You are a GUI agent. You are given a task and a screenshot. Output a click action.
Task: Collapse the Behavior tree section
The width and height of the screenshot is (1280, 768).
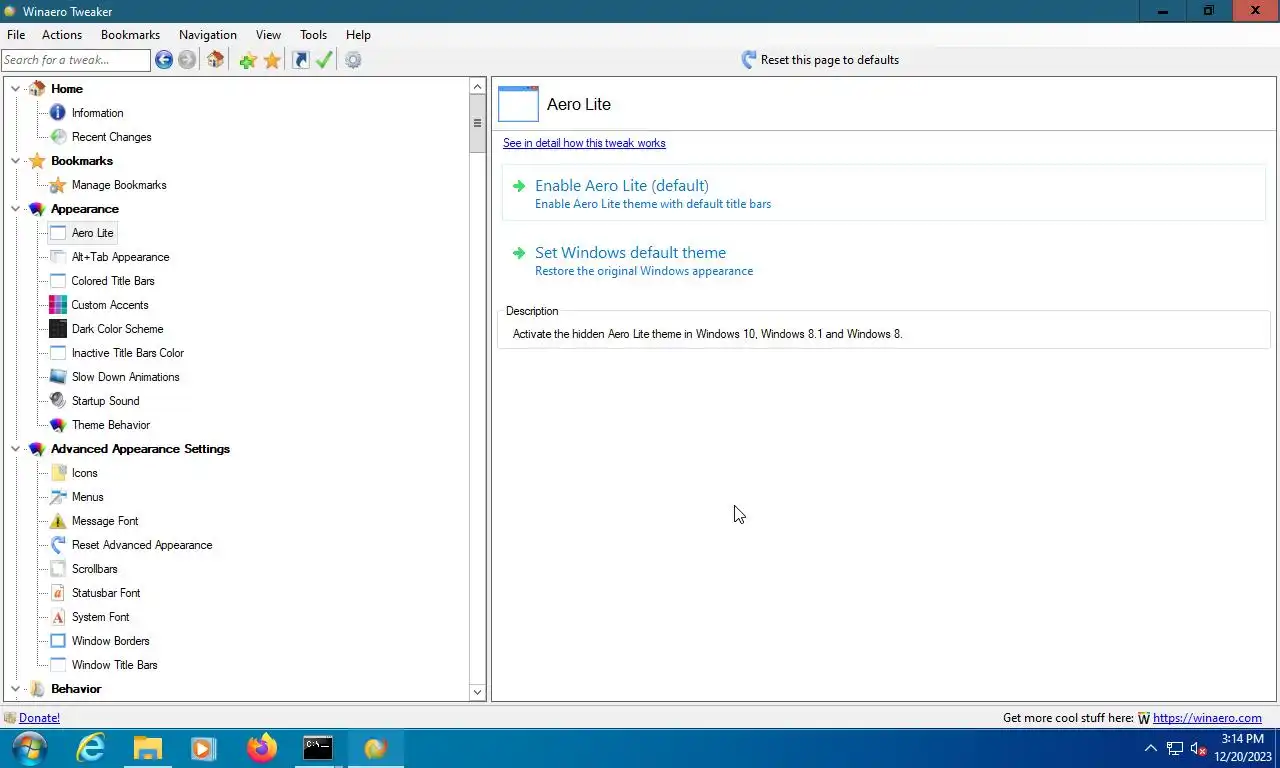pos(15,689)
